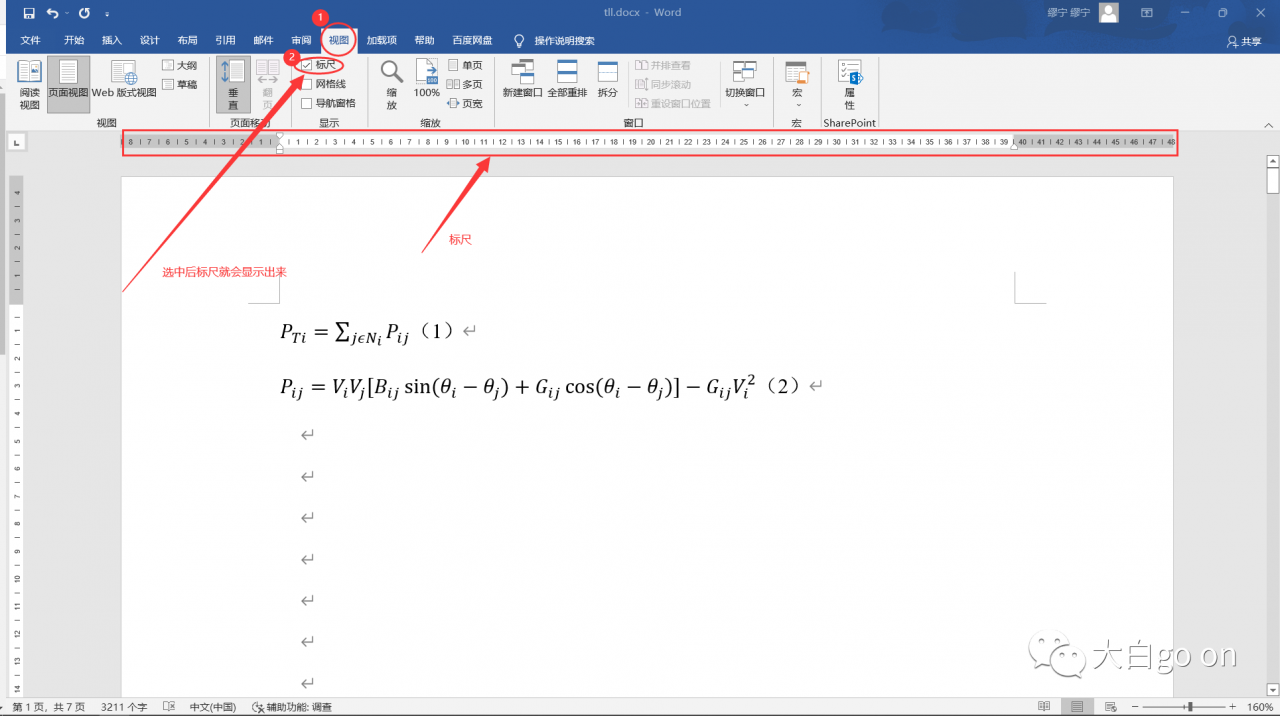Choose 单页 one page zoom
Viewport: 1280px width, 716px height.
[x=465, y=65]
